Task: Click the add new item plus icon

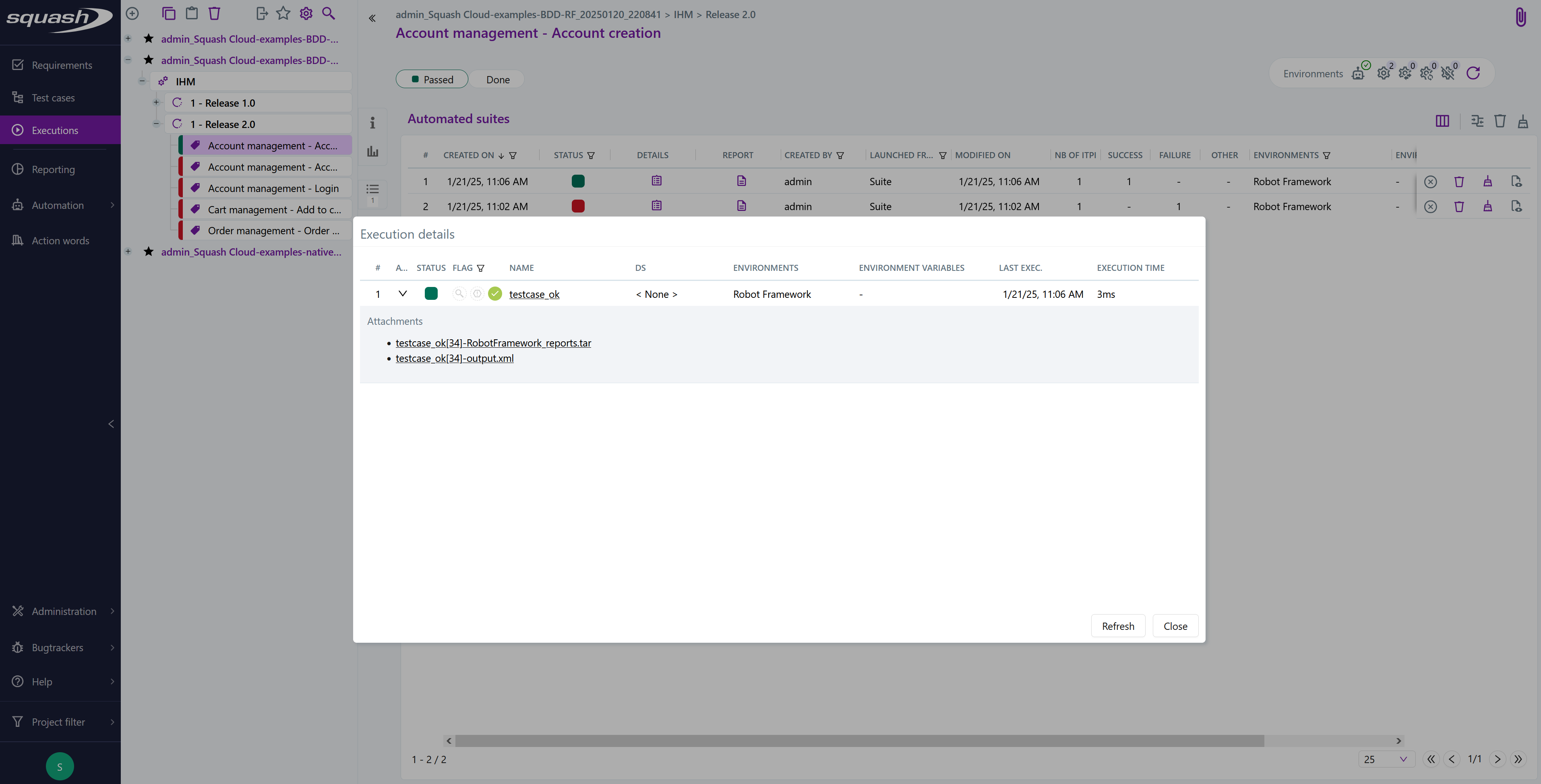Action: [132, 13]
